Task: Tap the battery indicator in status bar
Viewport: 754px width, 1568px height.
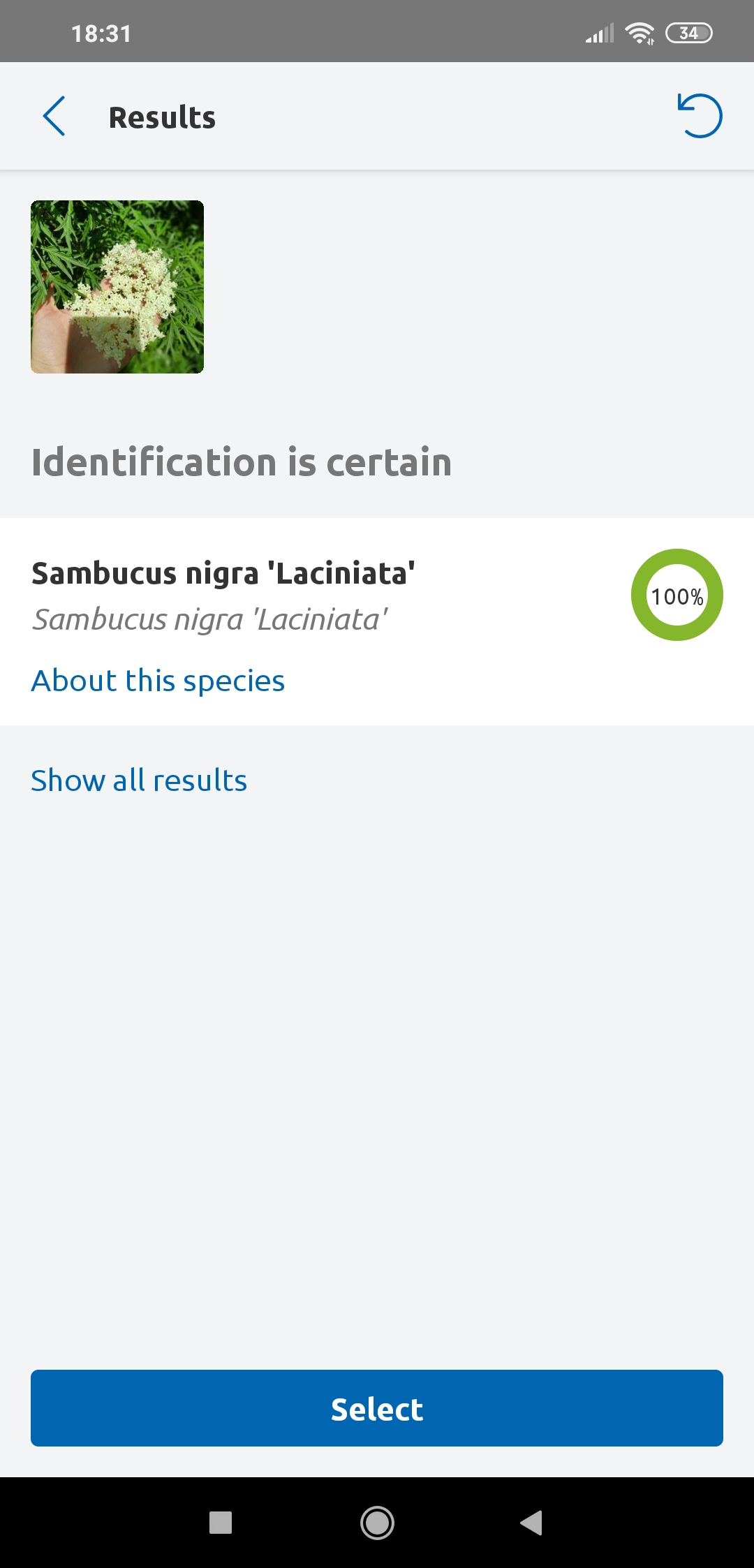Action: 689,33
